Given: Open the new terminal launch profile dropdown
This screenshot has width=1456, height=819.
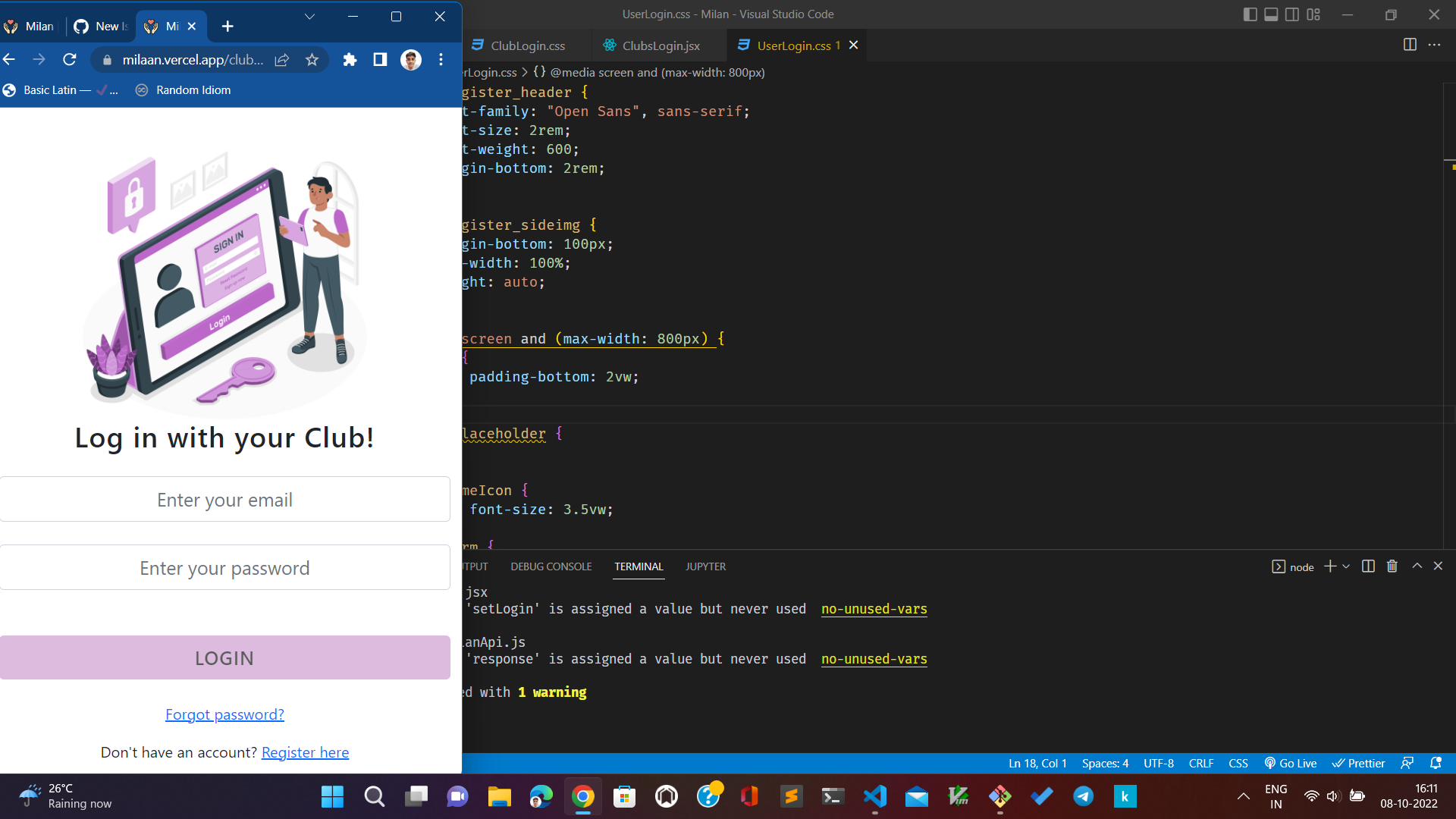Looking at the screenshot, I should click(x=1346, y=566).
